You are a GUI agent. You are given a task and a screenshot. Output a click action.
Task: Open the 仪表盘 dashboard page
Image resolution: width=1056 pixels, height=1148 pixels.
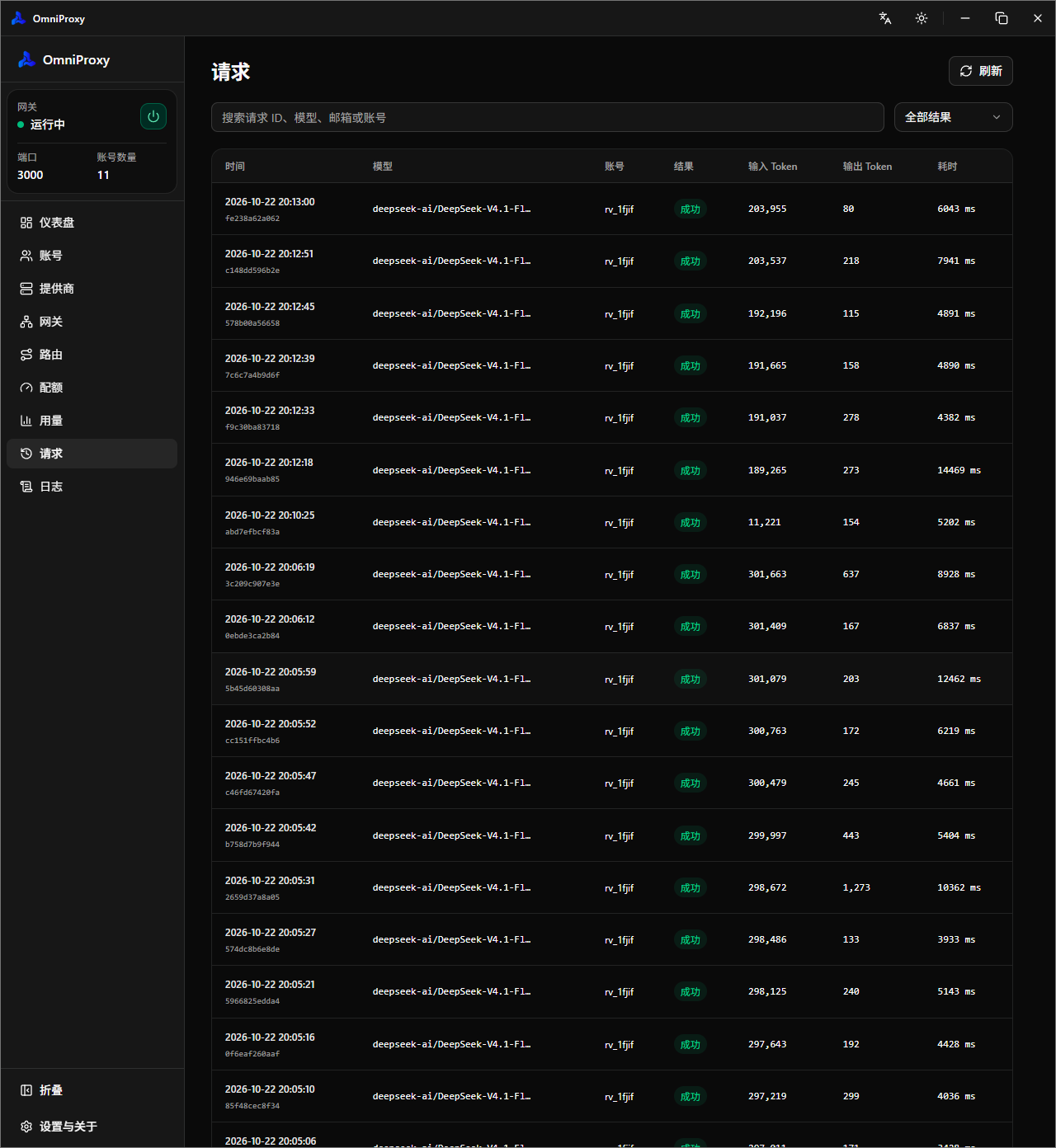92,223
